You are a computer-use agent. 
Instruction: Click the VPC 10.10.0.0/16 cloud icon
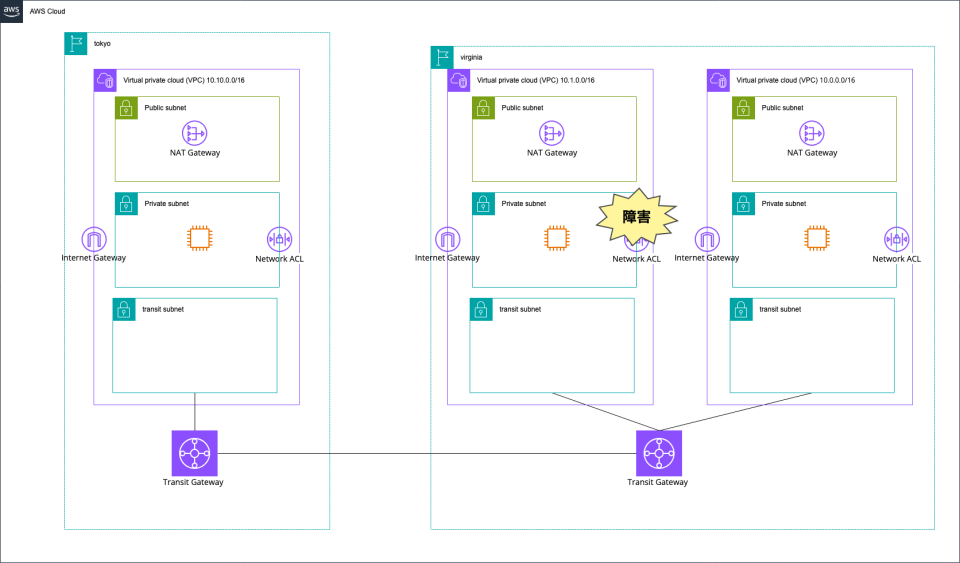(105, 81)
